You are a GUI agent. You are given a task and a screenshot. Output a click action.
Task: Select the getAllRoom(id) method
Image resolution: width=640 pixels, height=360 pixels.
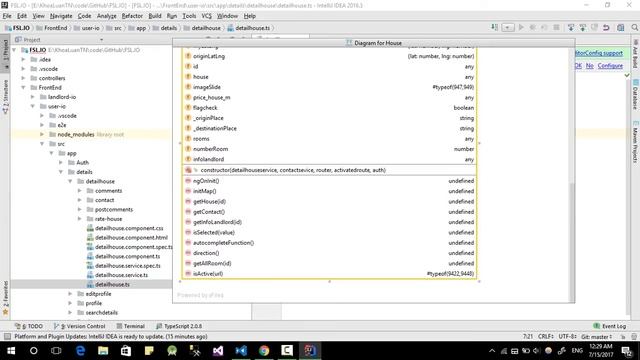click(x=329, y=263)
